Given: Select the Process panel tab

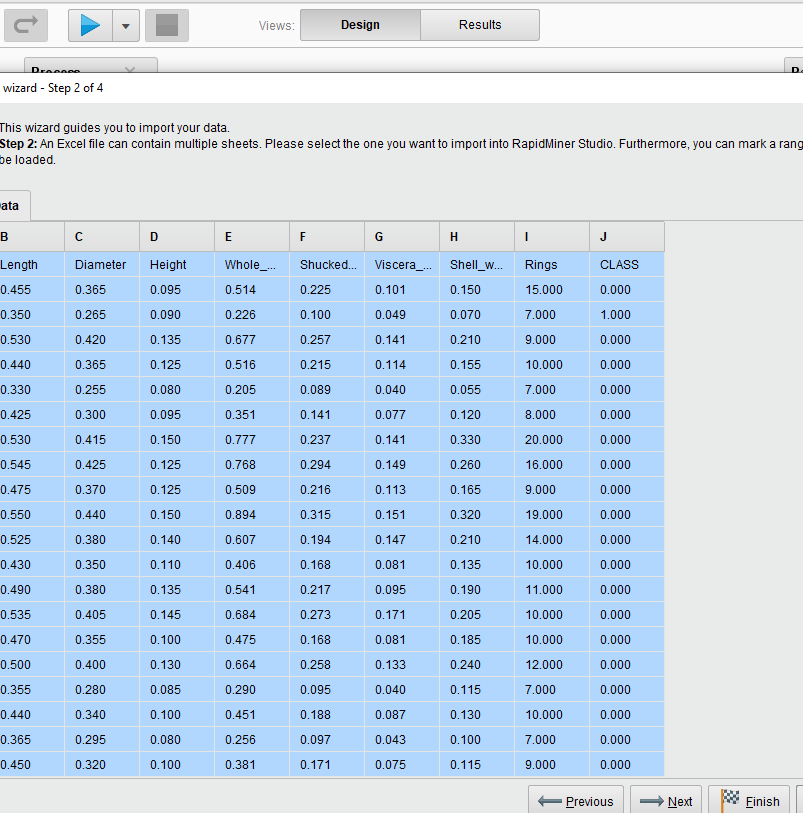Looking at the screenshot, I should [91, 65].
